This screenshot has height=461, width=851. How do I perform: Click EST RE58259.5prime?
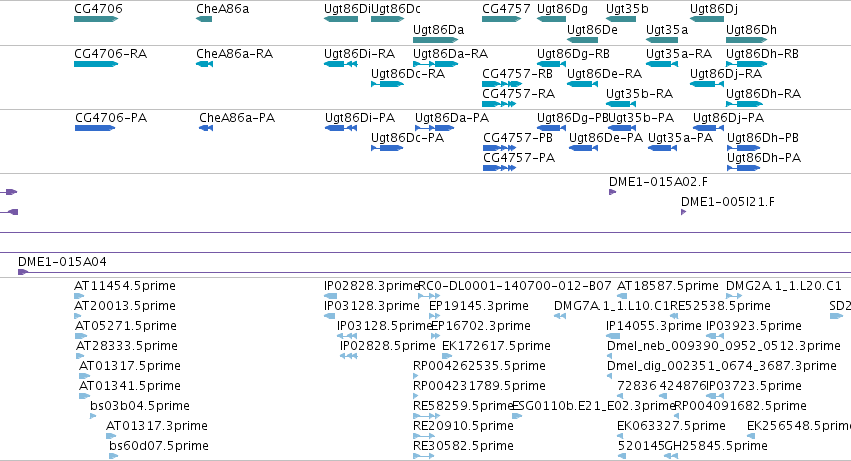pos(425,416)
